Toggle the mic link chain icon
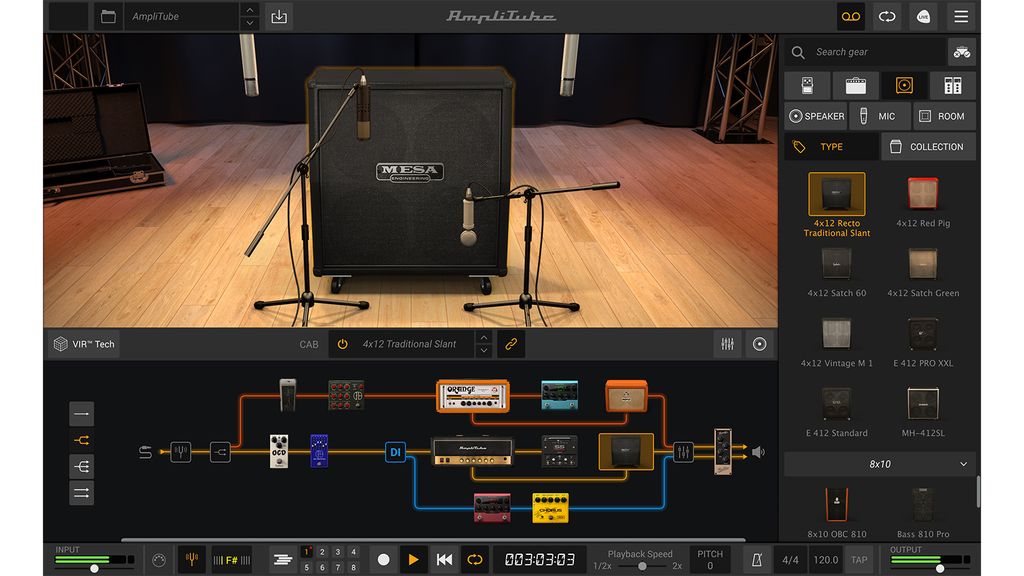Screen dimensions: 1024x576 pyautogui.click(x=511, y=343)
